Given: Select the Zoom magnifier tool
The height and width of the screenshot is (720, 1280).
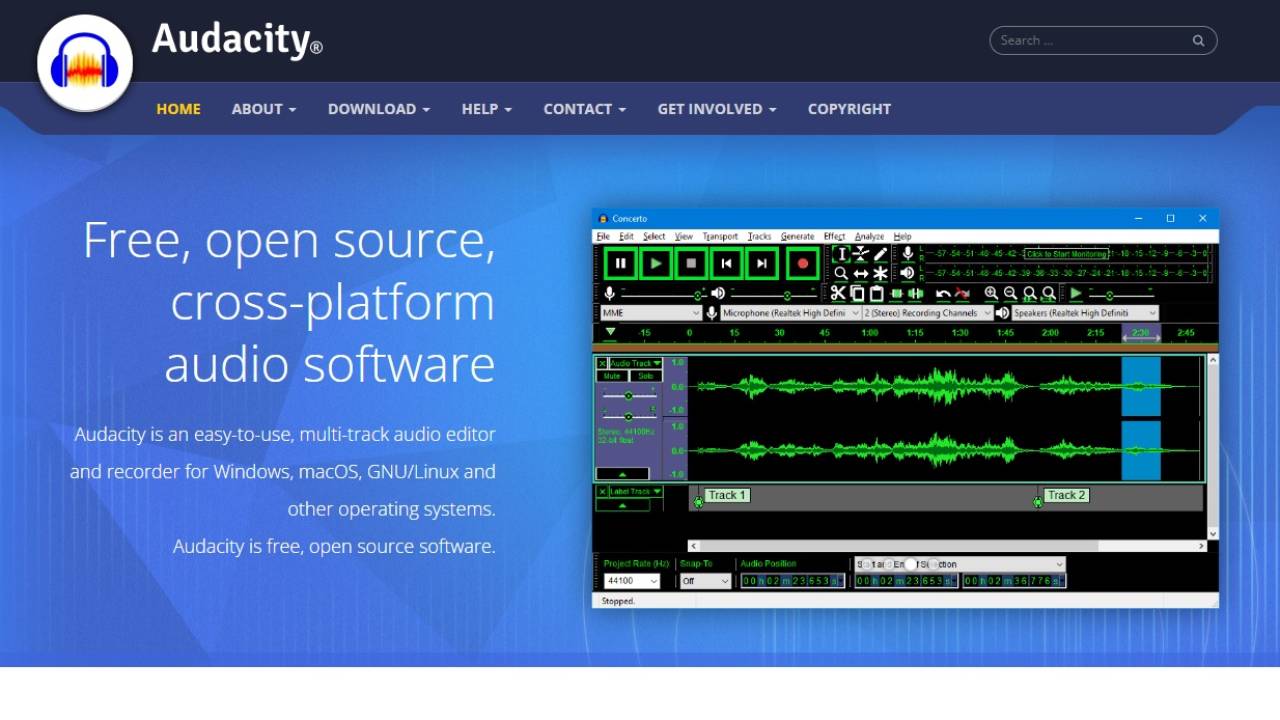Looking at the screenshot, I should pos(841,273).
